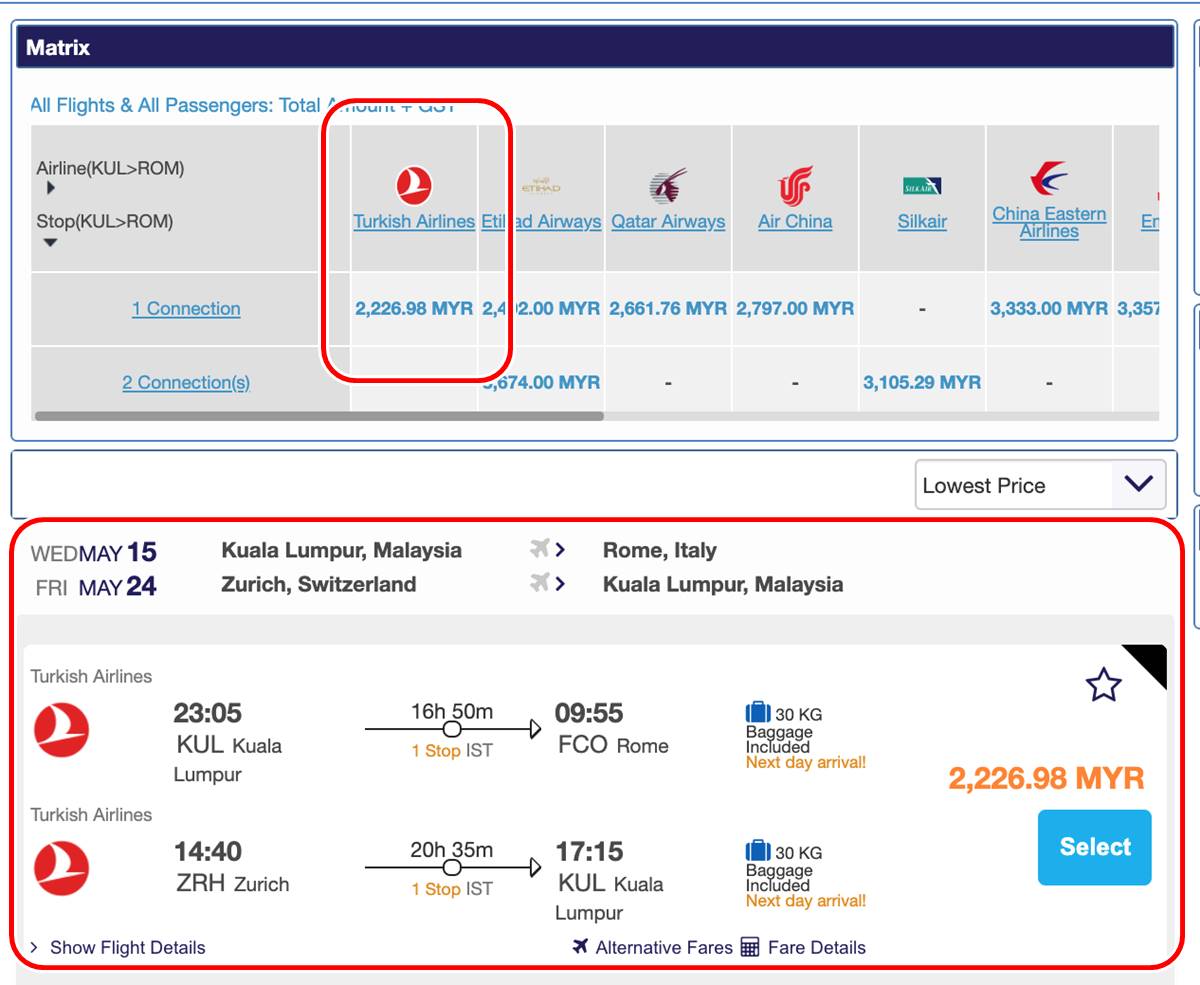Click Turkish Airlines logo on KUL departure flight
Screen dimensions: 1200x985
(61, 730)
